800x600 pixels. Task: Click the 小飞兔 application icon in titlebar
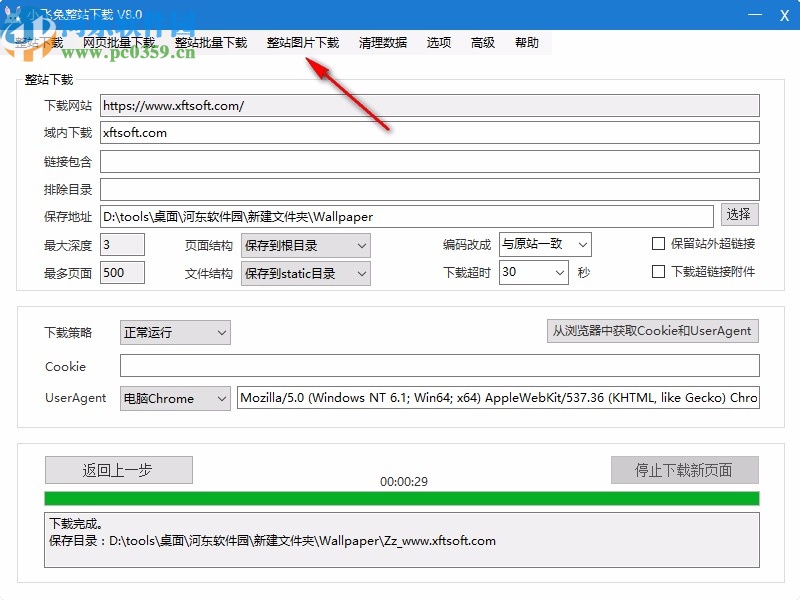click(x=12, y=13)
